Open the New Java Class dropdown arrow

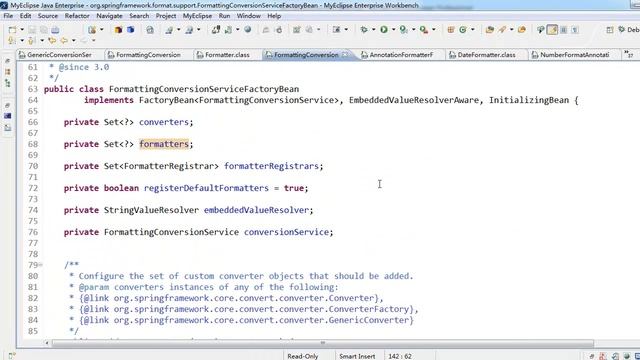(x=473, y=30)
